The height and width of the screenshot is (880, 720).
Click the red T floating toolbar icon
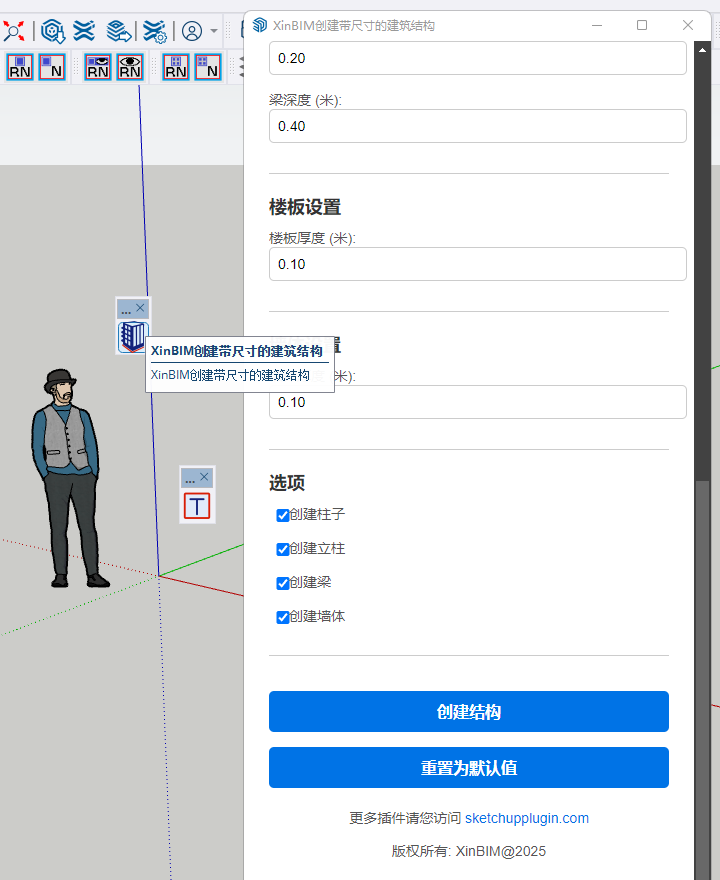(x=197, y=506)
